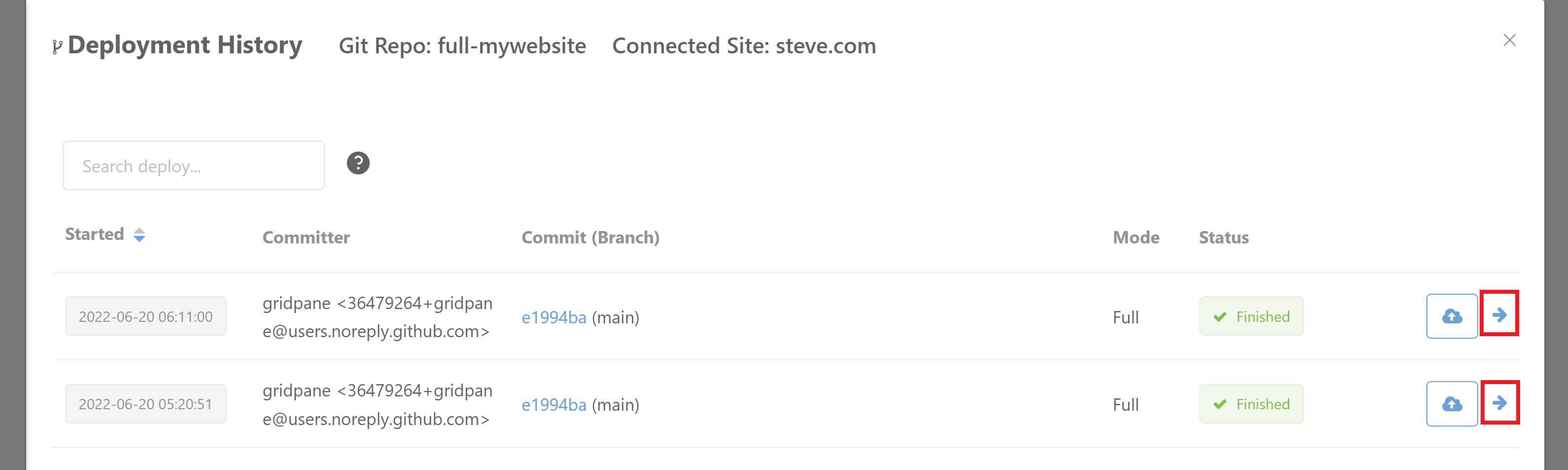Open commit e1994ba link in the 06:11:00 row

(x=554, y=317)
